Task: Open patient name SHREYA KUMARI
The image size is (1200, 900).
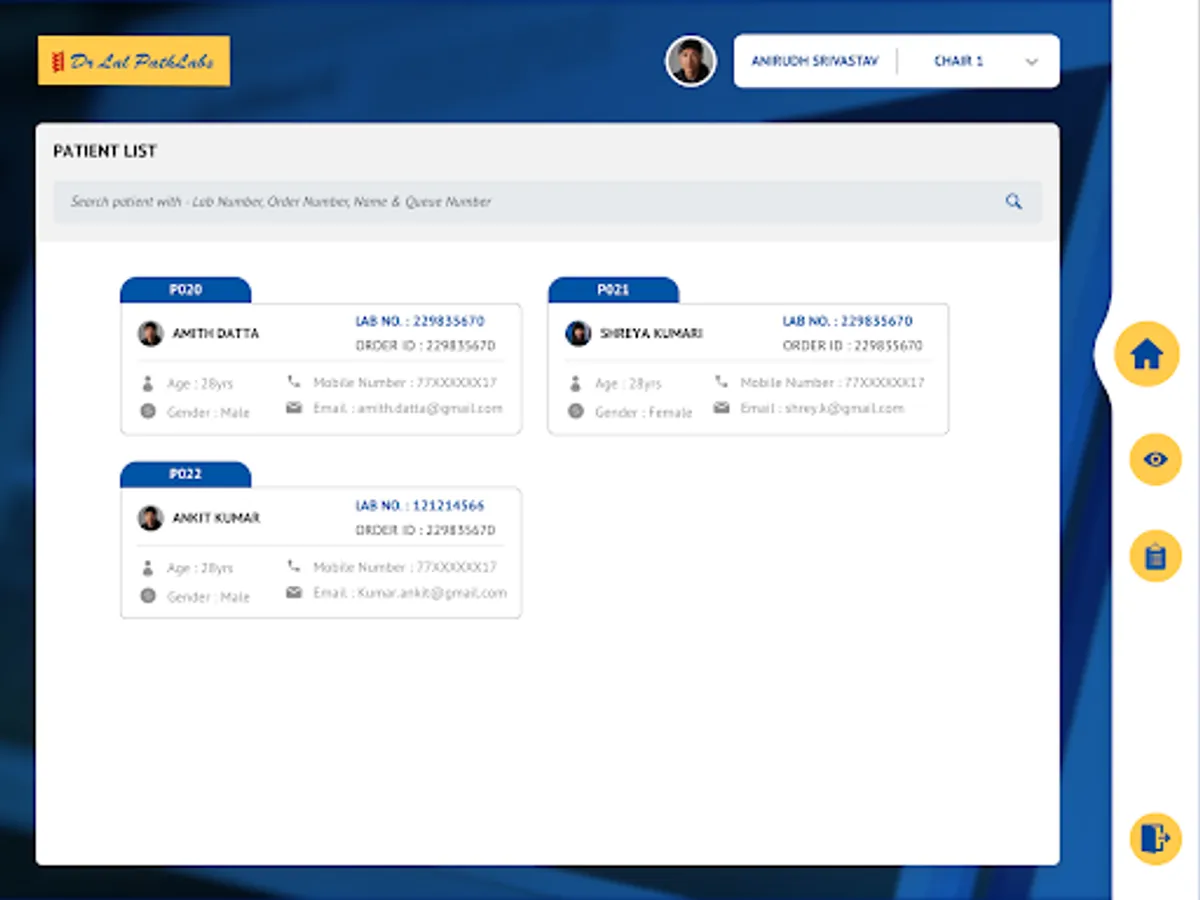Action: click(651, 333)
